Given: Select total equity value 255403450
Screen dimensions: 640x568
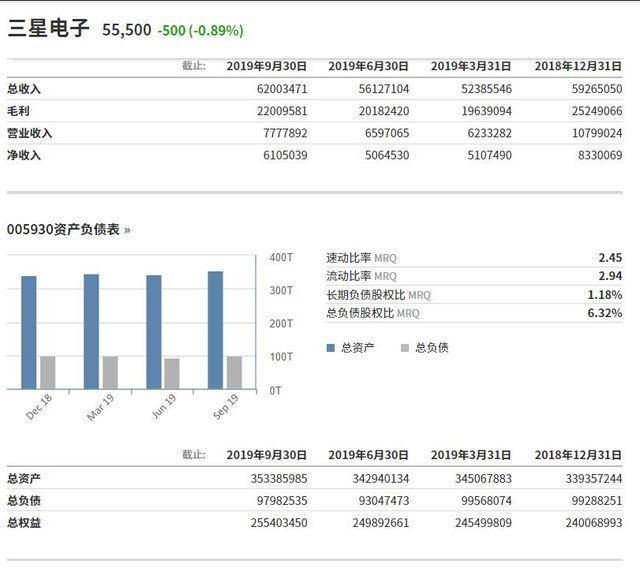Looking at the screenshot, I should click(x=279, y=523).
